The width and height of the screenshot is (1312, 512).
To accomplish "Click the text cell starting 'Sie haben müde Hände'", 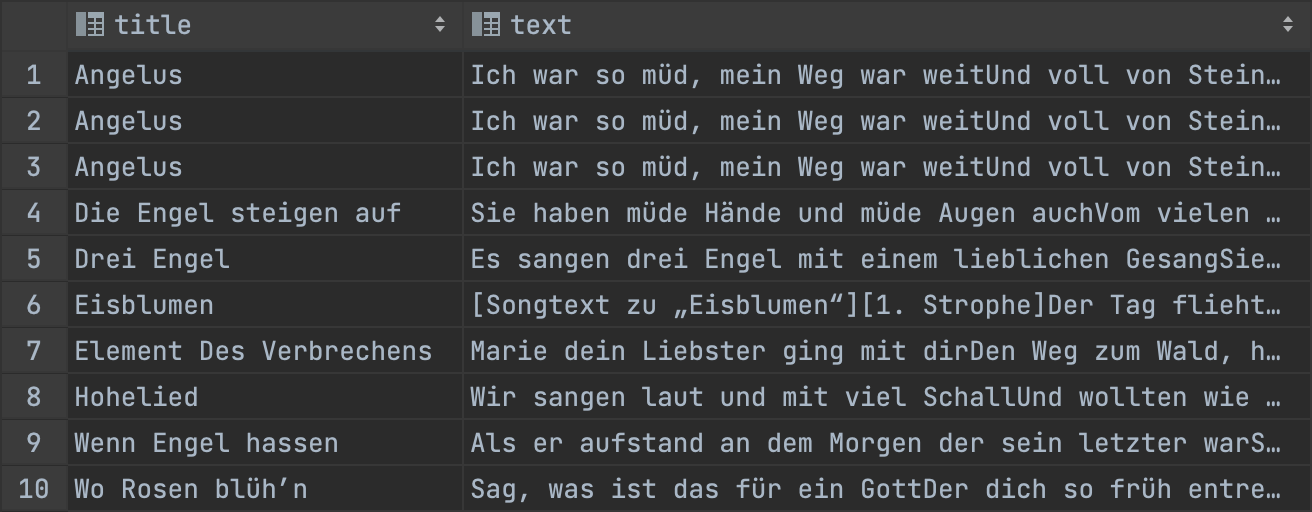I will (x=875, y=213).
